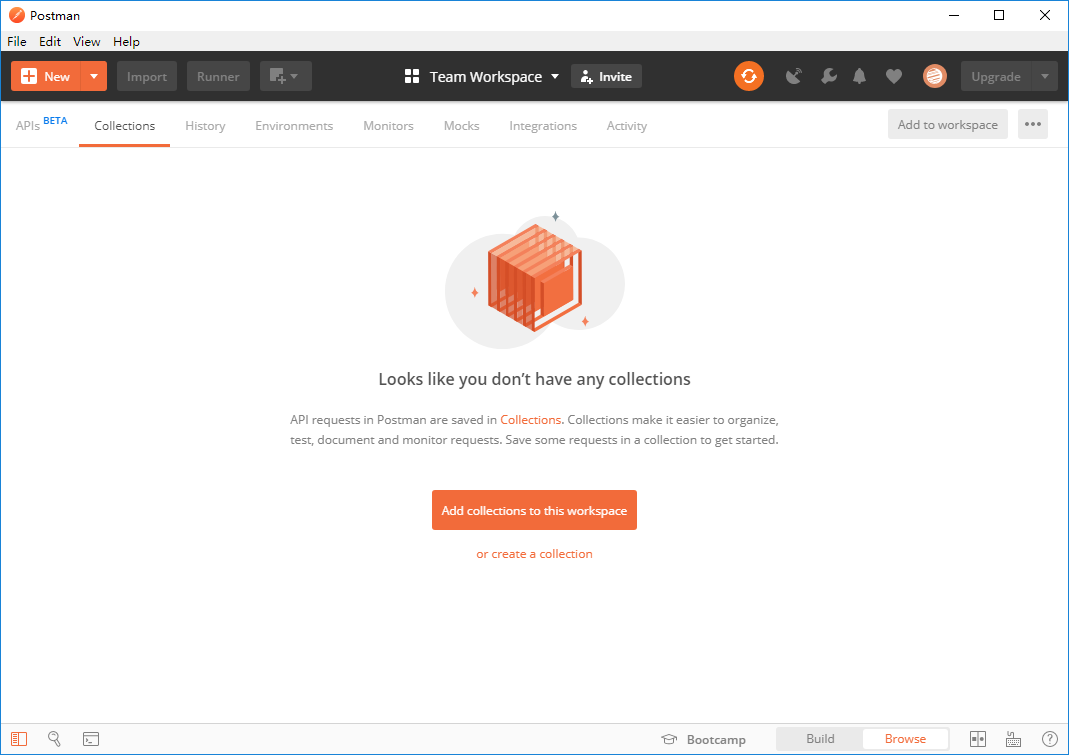Expand the Upgrade dropdown arrow
Screen dimensions: 1069x755
point(1045,76)
